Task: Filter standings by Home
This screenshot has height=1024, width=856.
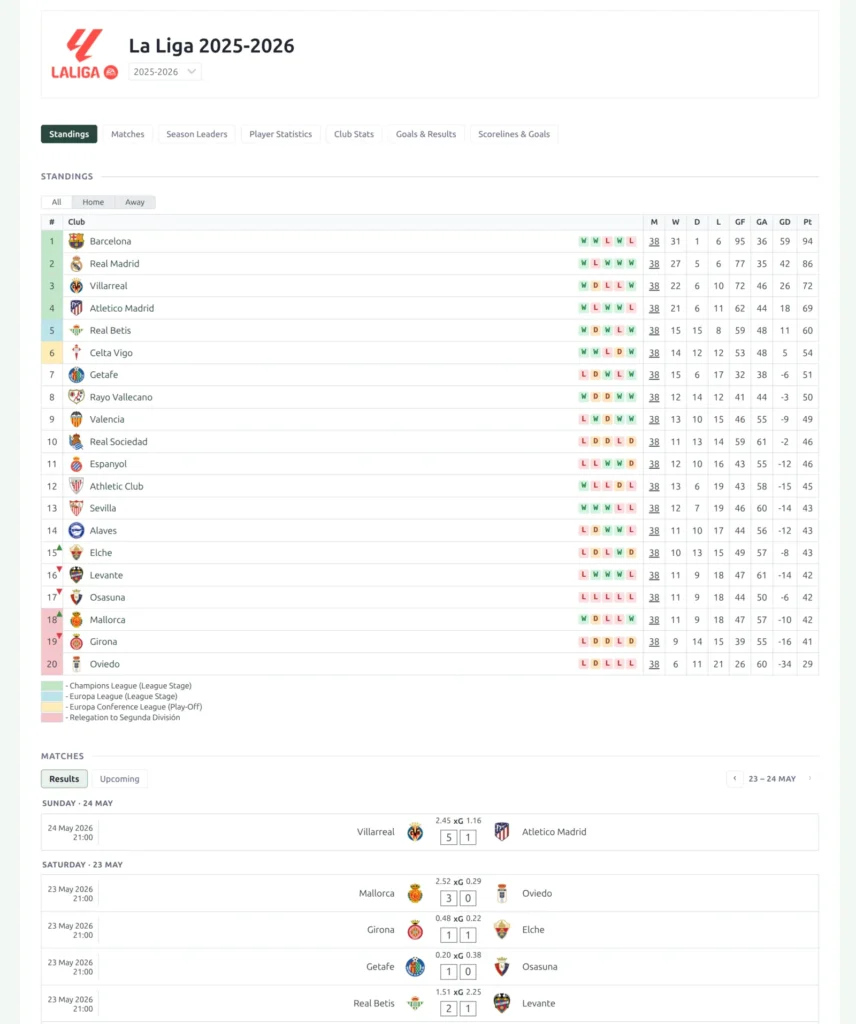Action: click(93, 202)
